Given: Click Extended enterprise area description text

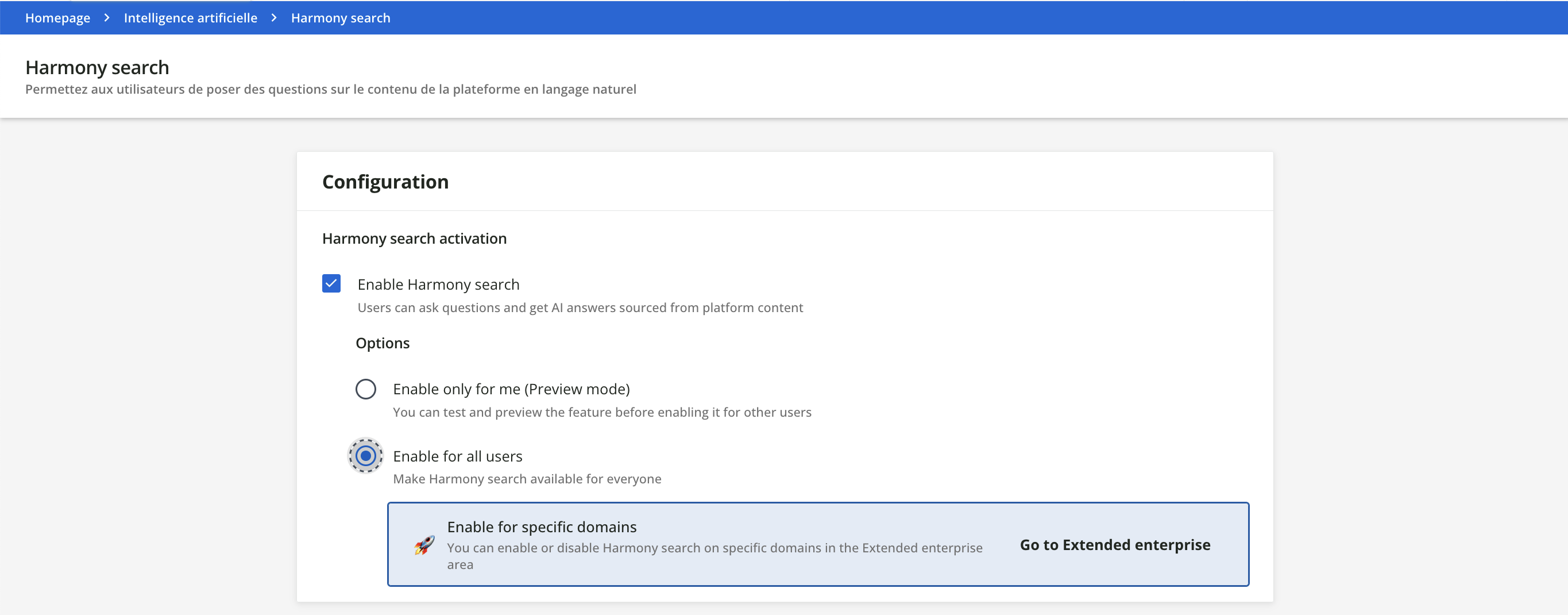Looking at the screenshot, I should 715,556.
